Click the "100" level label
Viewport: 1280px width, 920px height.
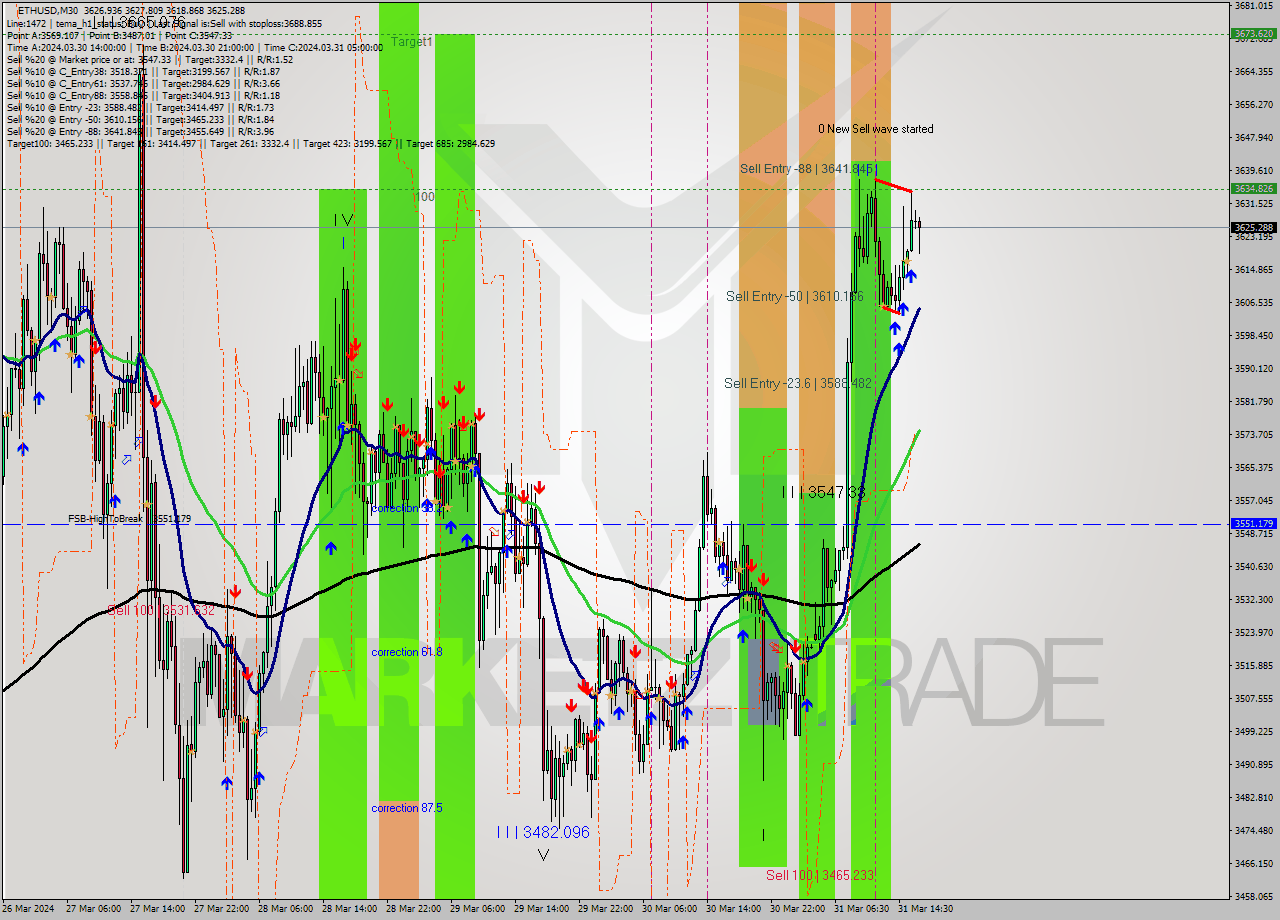pyautogui.click(x=425, y=197)
